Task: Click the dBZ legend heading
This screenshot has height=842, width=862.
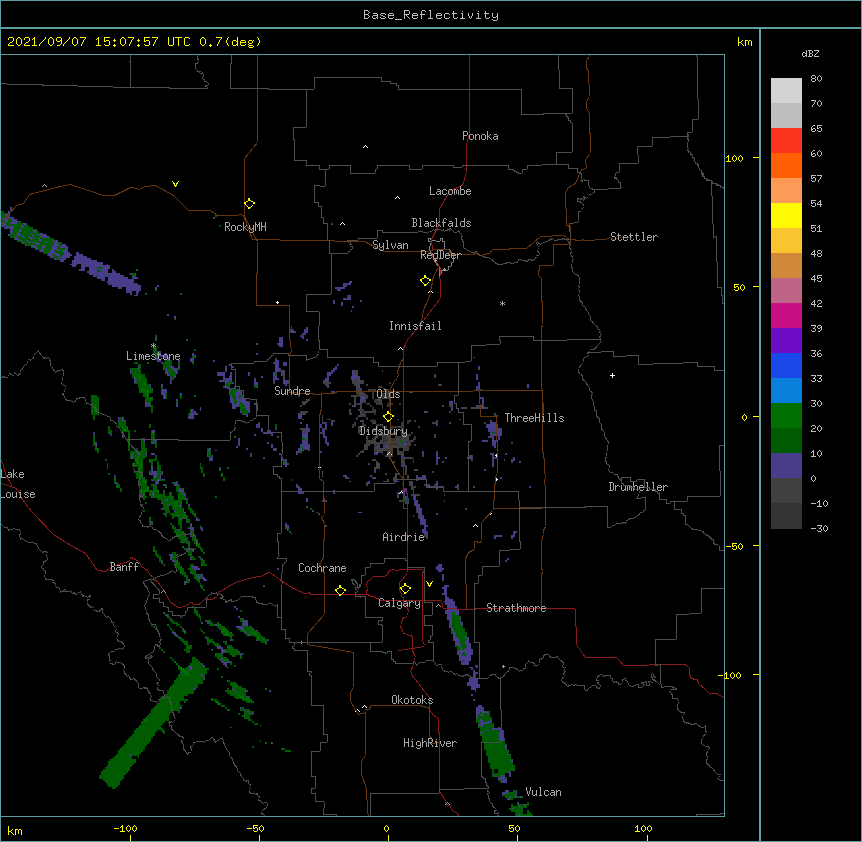Action: [x=810, y=54]
